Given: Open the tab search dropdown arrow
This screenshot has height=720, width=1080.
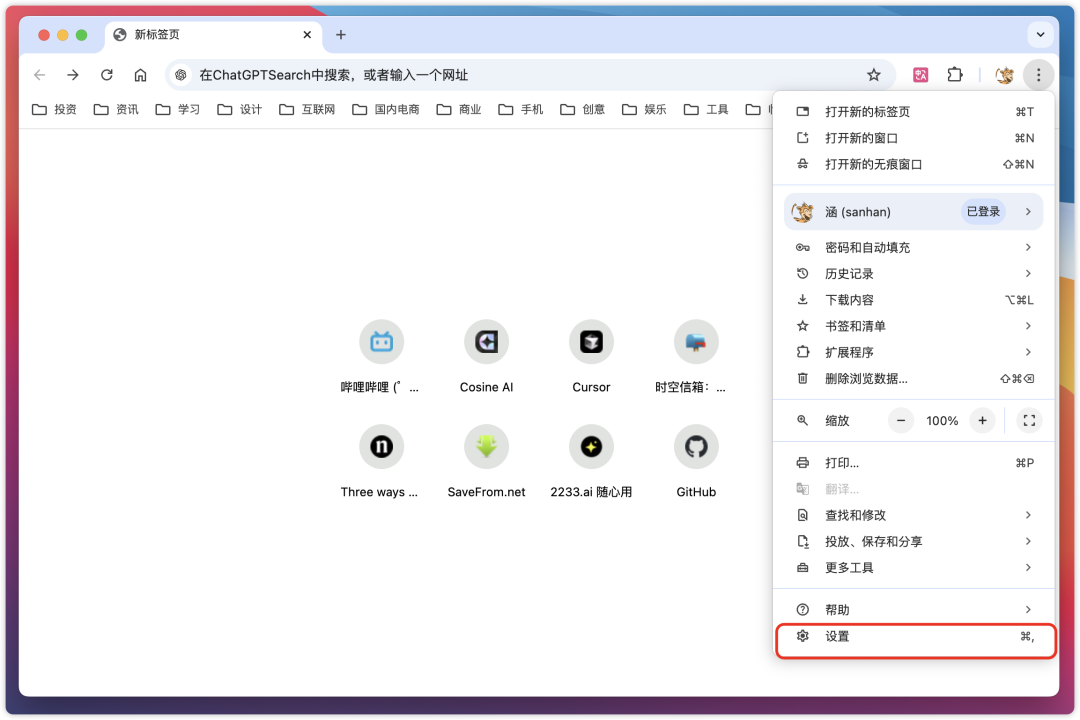Looking at the screenshot, I should pos(1041,34).
